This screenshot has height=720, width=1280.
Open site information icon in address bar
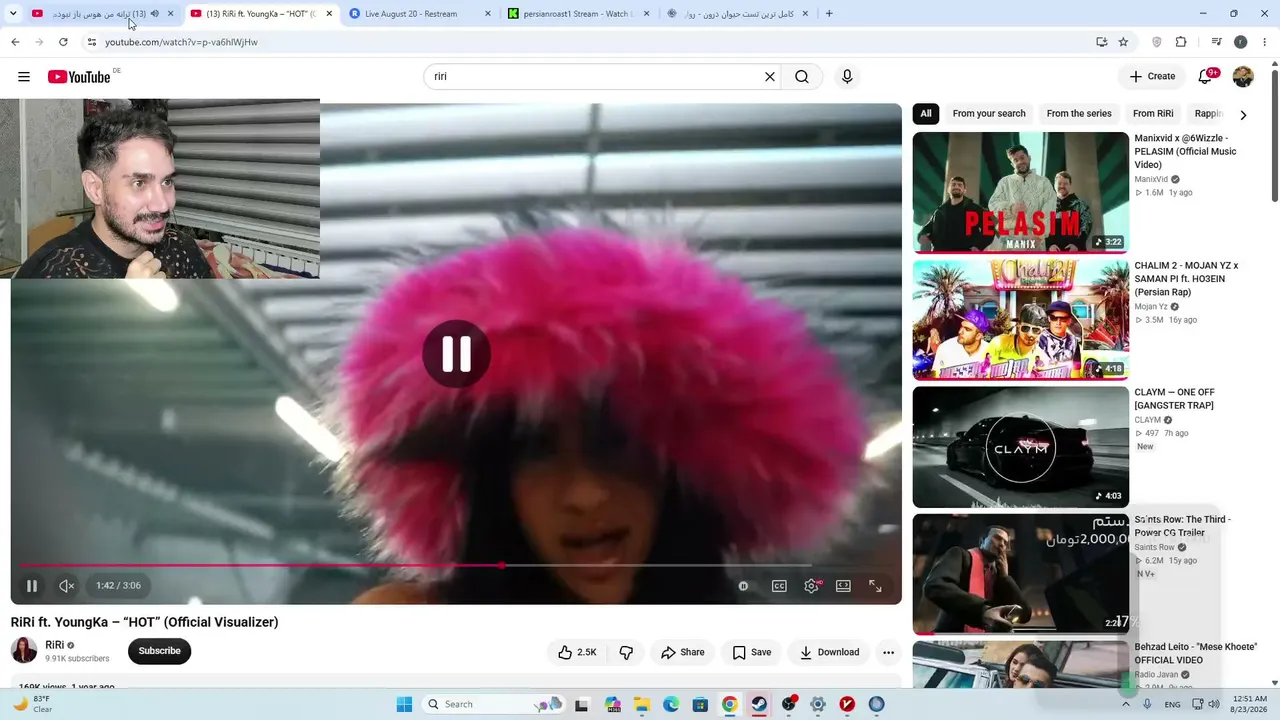(91, 42)
